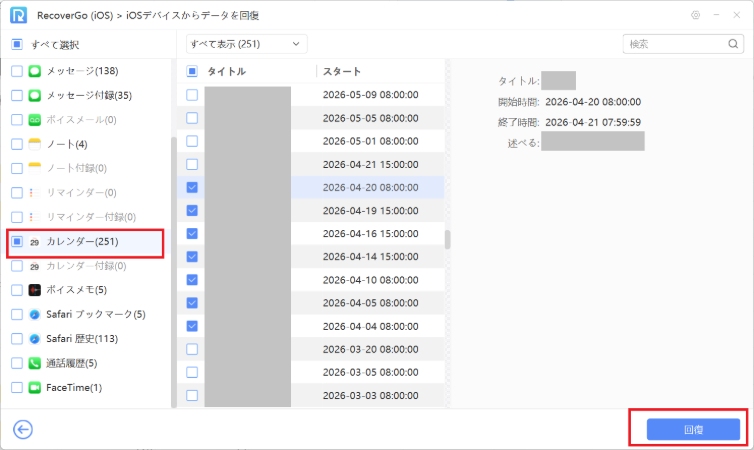This screenshot has height=450, width=754.
Task: Select the FaceTime(1) category label
Action: (74, 388)
